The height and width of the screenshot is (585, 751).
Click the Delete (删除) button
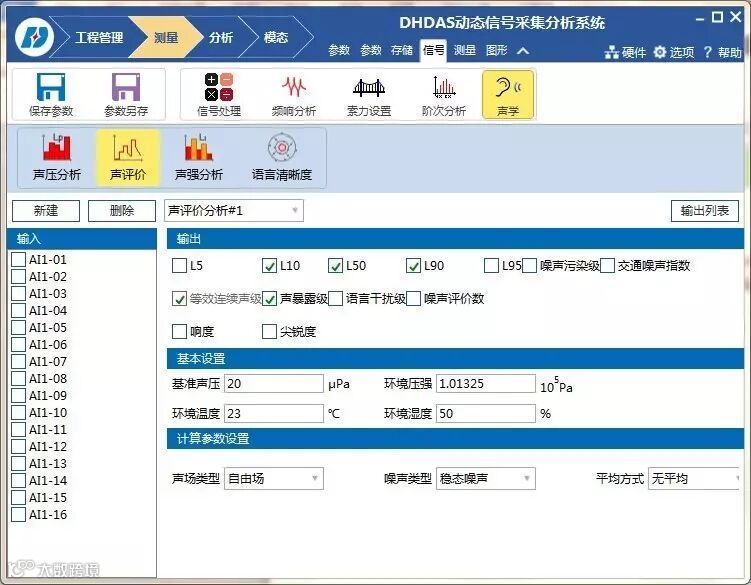click(x=122, y=211)
